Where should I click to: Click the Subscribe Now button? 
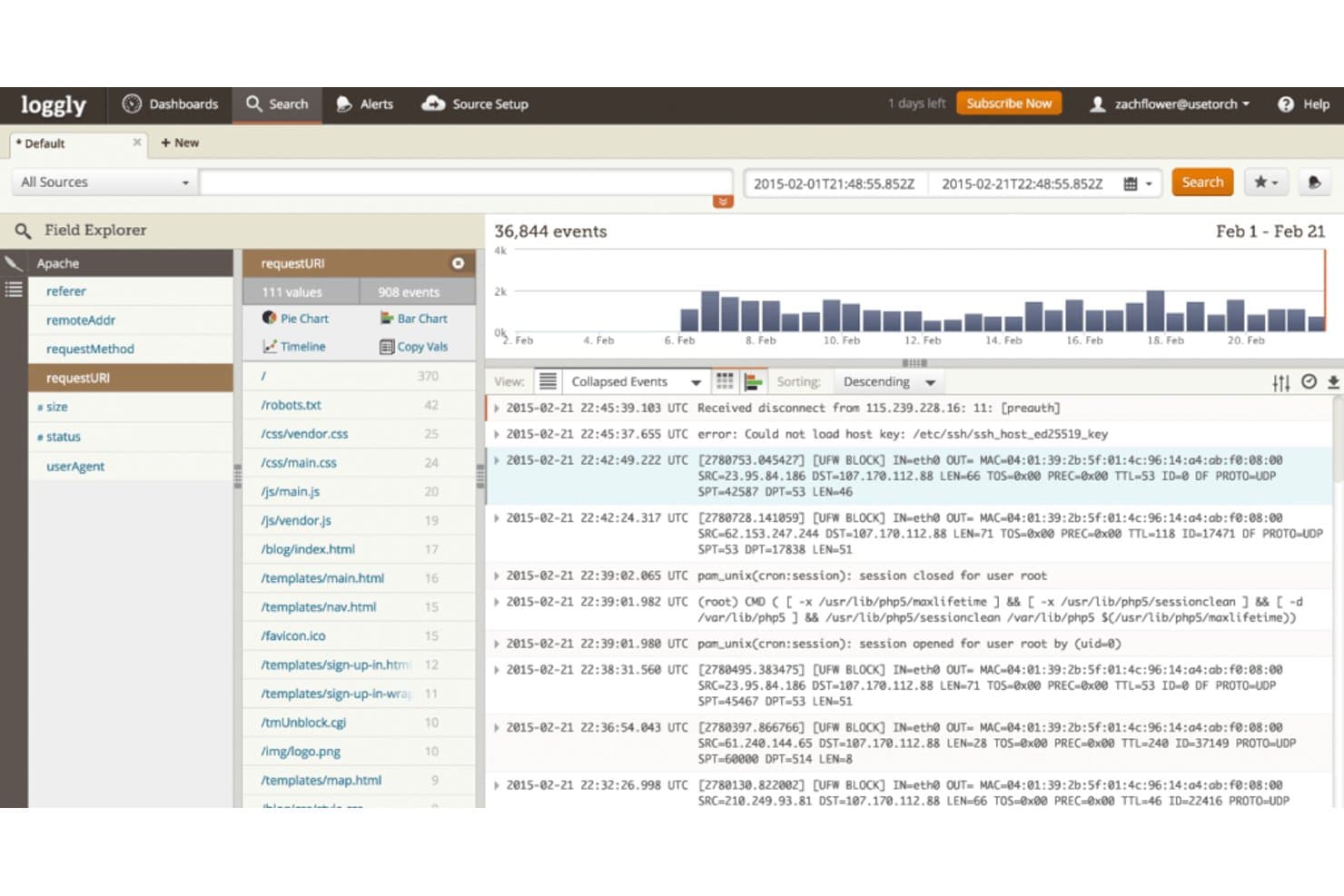[x=1009, y=103]
